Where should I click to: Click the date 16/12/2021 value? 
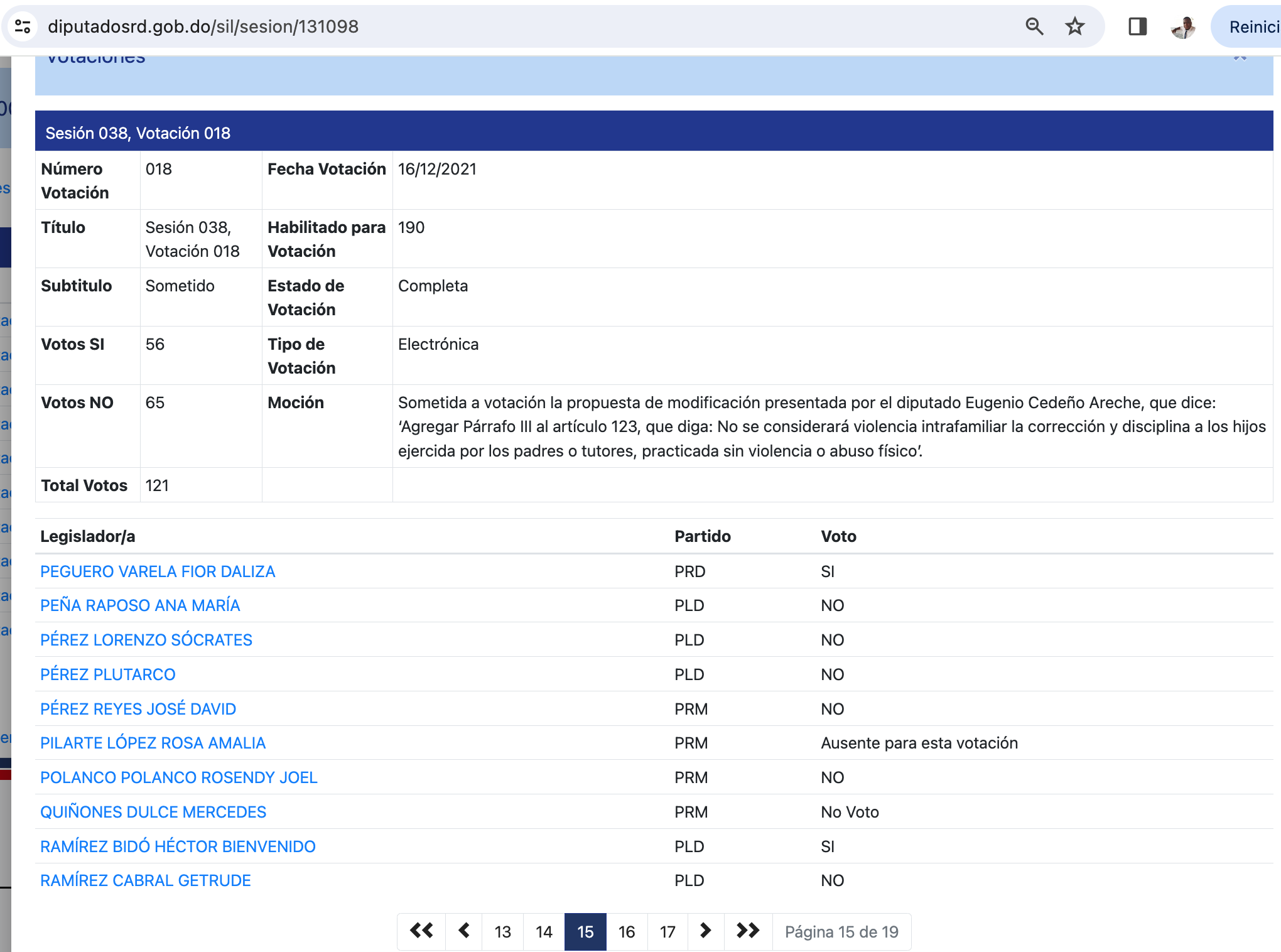click(x=438, y=169)
